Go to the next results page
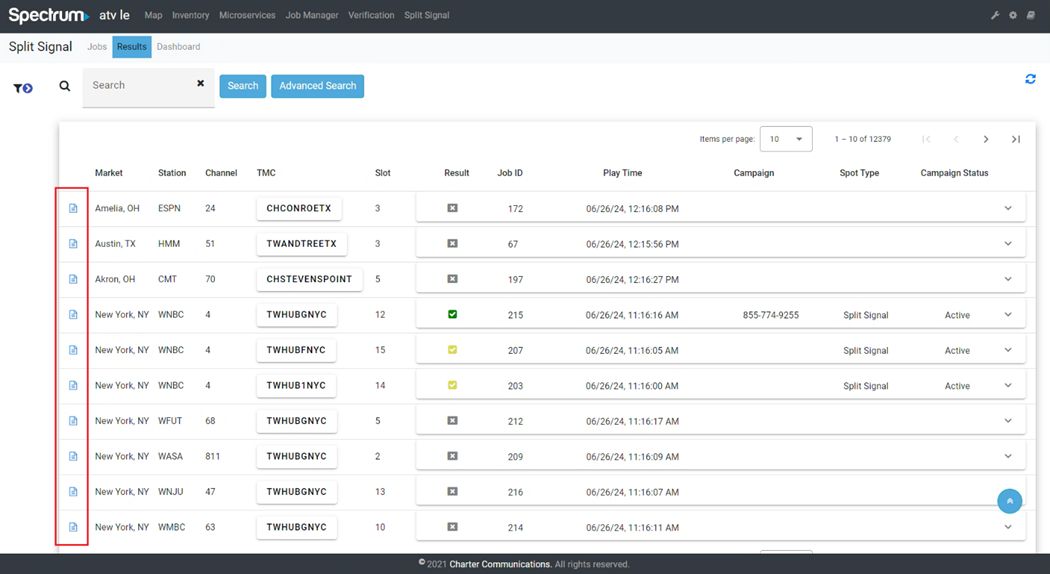Viewport: 1050px width, 574px height. click(x=986, y=139)
